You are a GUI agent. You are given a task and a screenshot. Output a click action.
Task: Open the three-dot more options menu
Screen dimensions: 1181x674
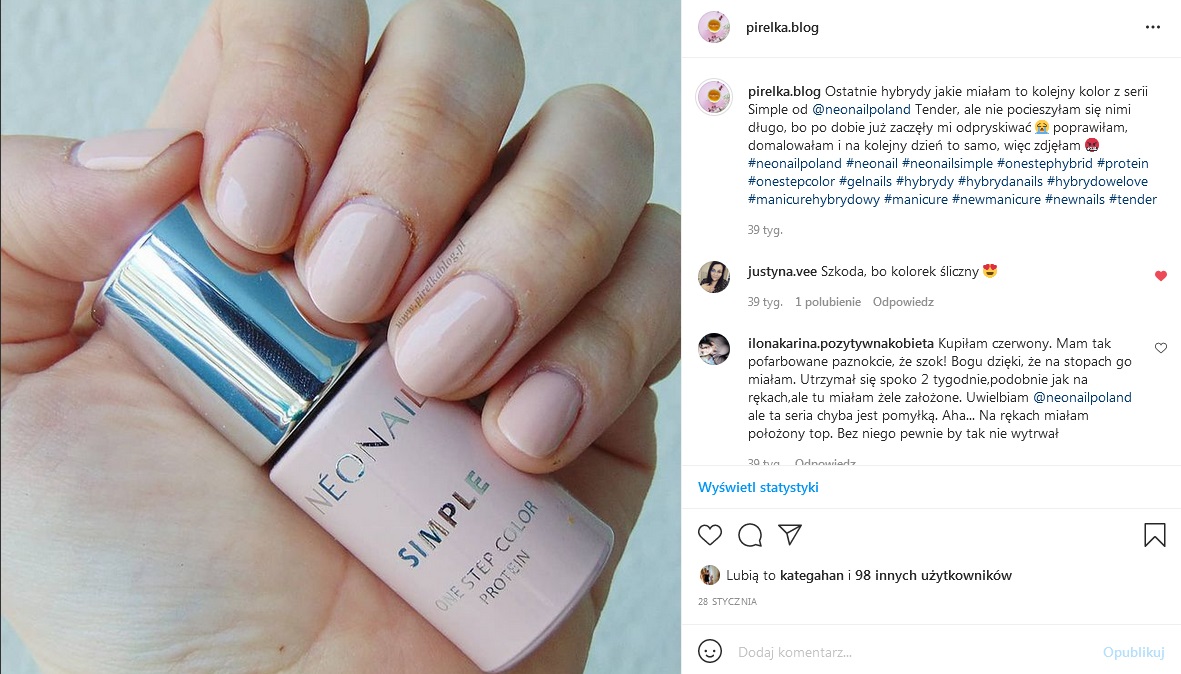click(x=1152, y=27)
